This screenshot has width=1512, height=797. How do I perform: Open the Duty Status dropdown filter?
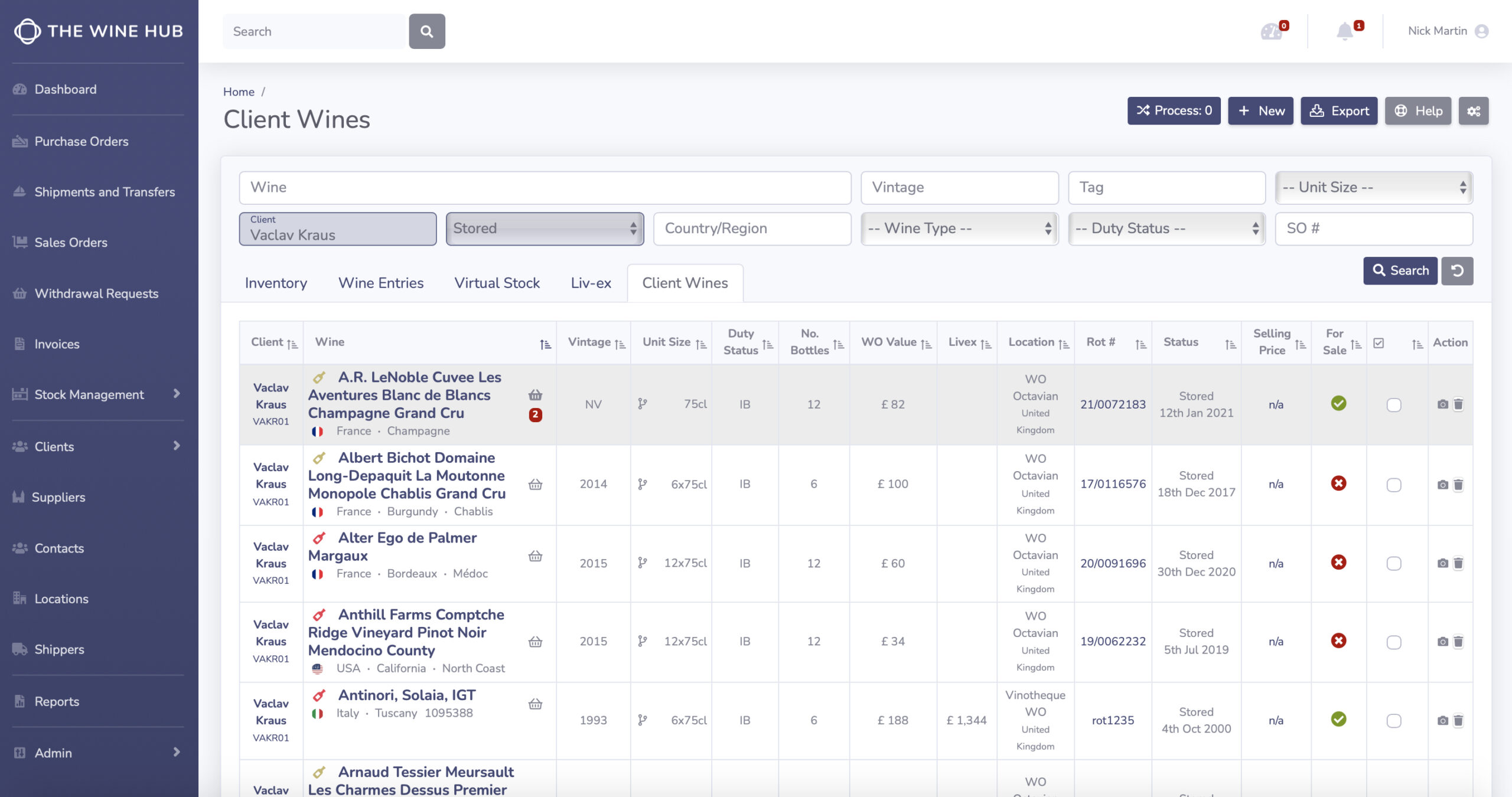click(1166, 228)
